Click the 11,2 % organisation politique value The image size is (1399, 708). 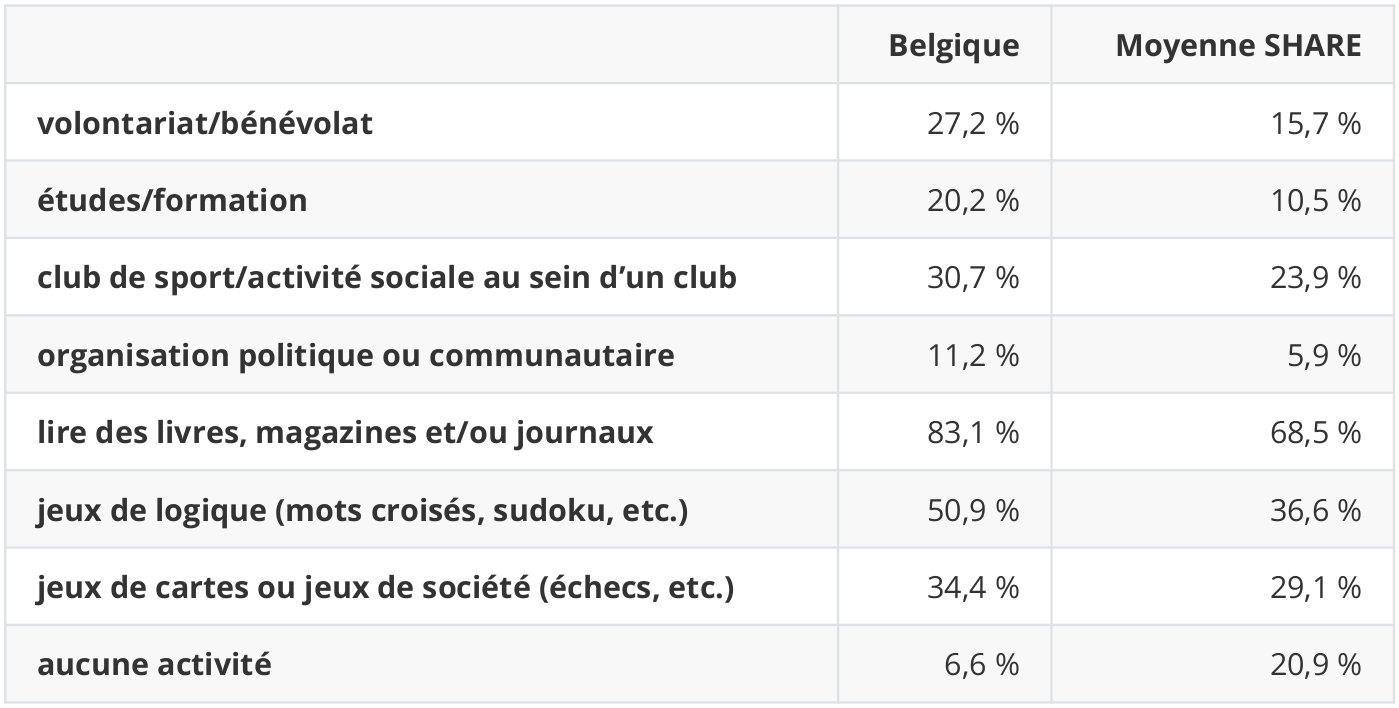[x=974, y=355]
